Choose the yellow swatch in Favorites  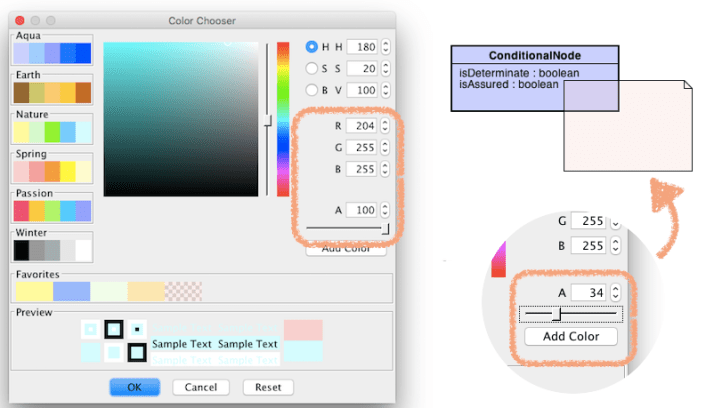(32, 291)
